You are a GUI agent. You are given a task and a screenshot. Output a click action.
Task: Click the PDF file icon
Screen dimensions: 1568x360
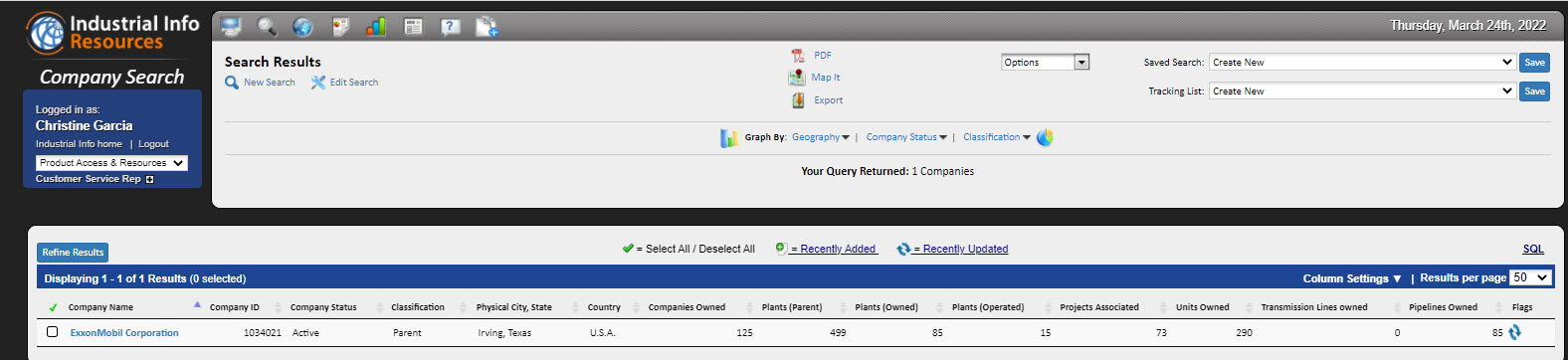(x=797, y=56)
